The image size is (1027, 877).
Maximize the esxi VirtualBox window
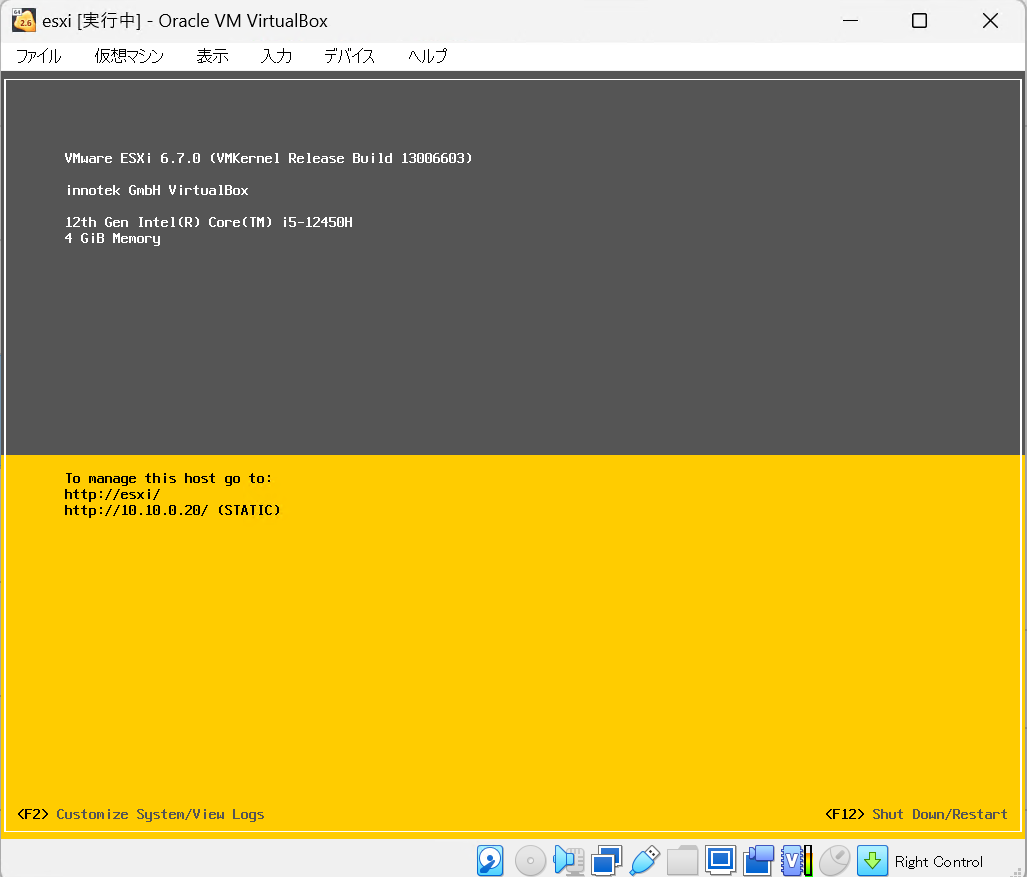pos(920,21)
